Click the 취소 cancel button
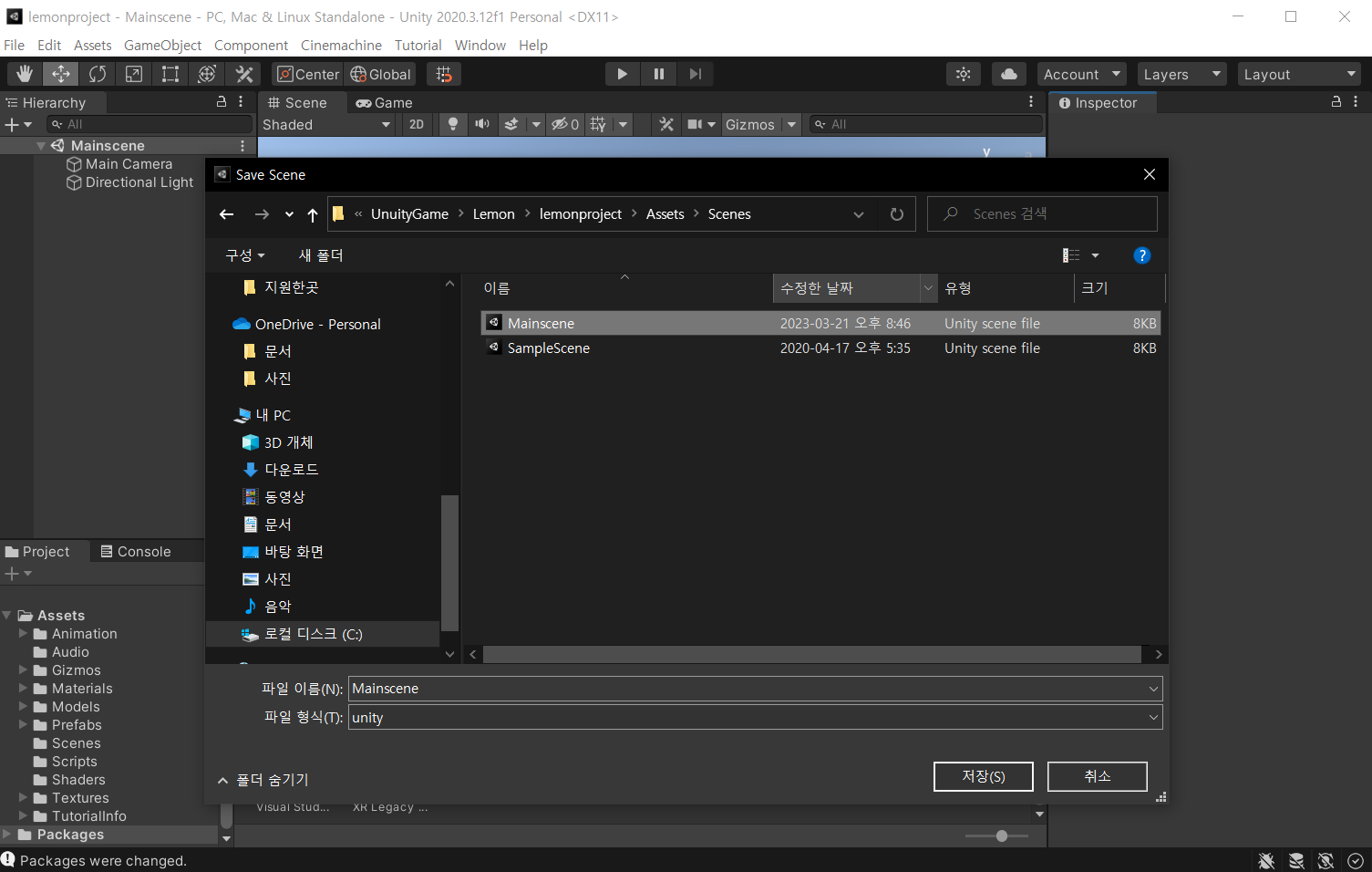 point(1098,776)
